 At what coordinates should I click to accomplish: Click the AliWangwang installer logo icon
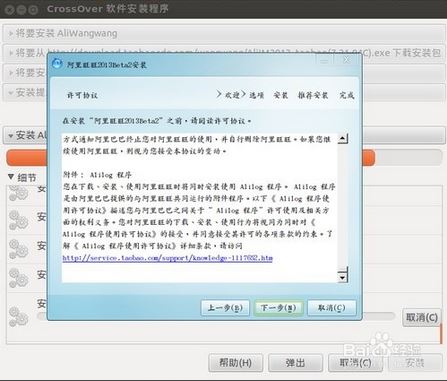pyautogui.click(x=57, y=64)
